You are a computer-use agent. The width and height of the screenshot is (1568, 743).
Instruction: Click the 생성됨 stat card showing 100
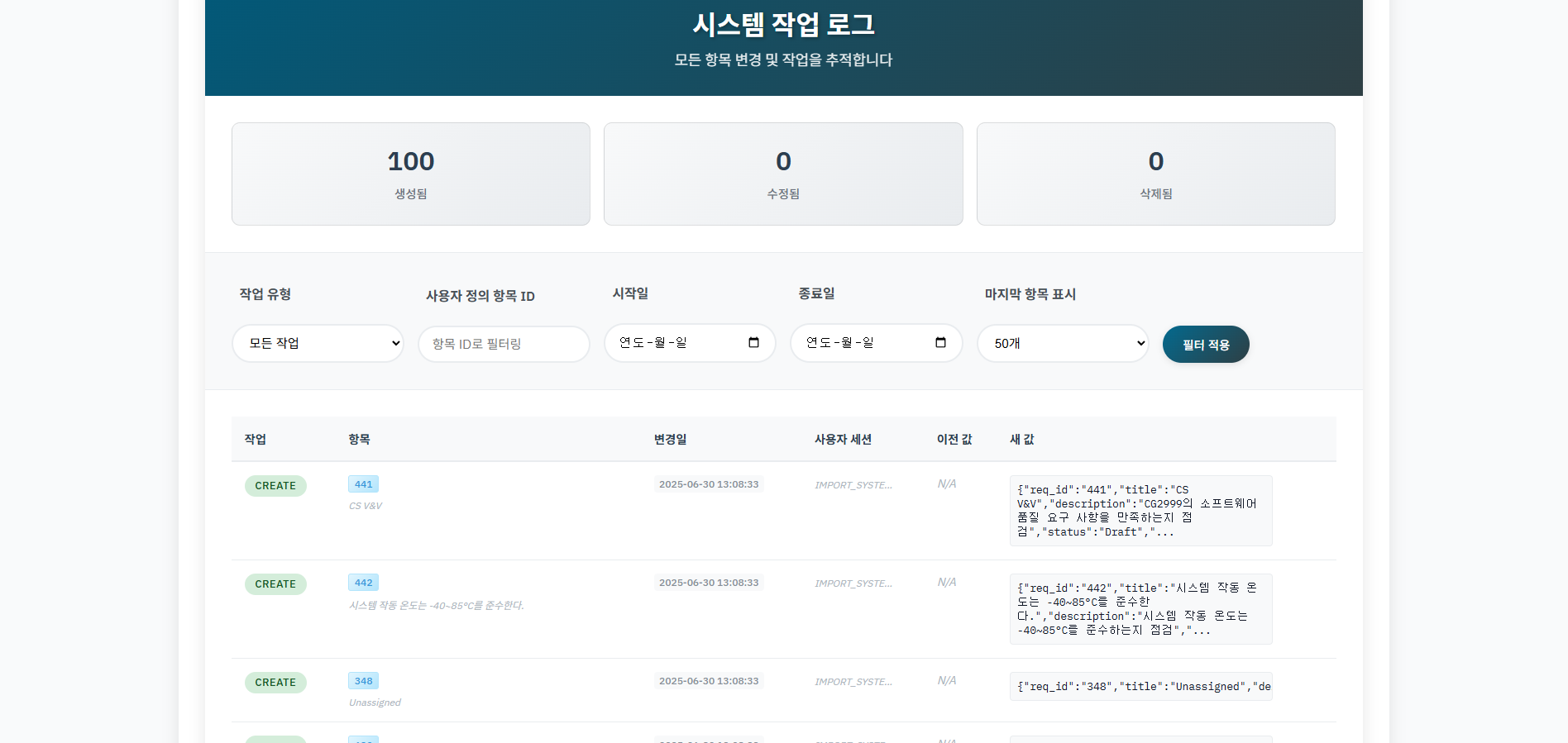click(x=411, y=174)
